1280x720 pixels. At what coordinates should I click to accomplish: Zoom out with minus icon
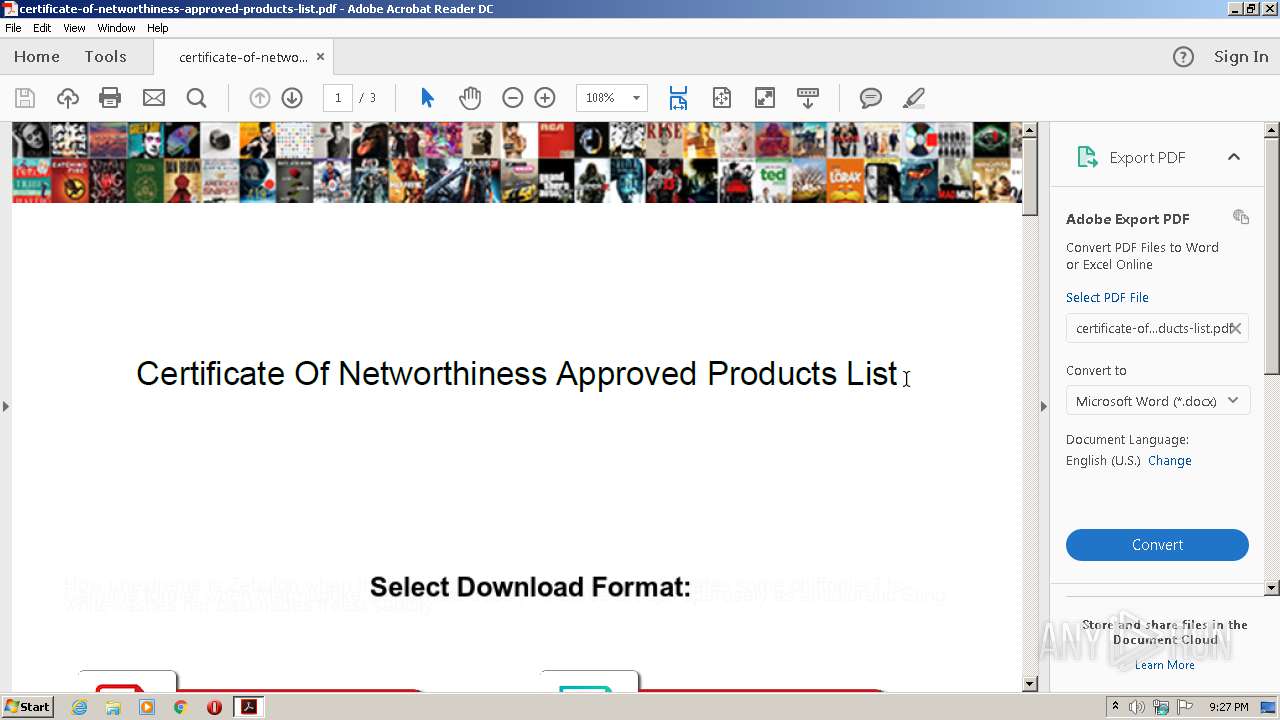(513, 98)
